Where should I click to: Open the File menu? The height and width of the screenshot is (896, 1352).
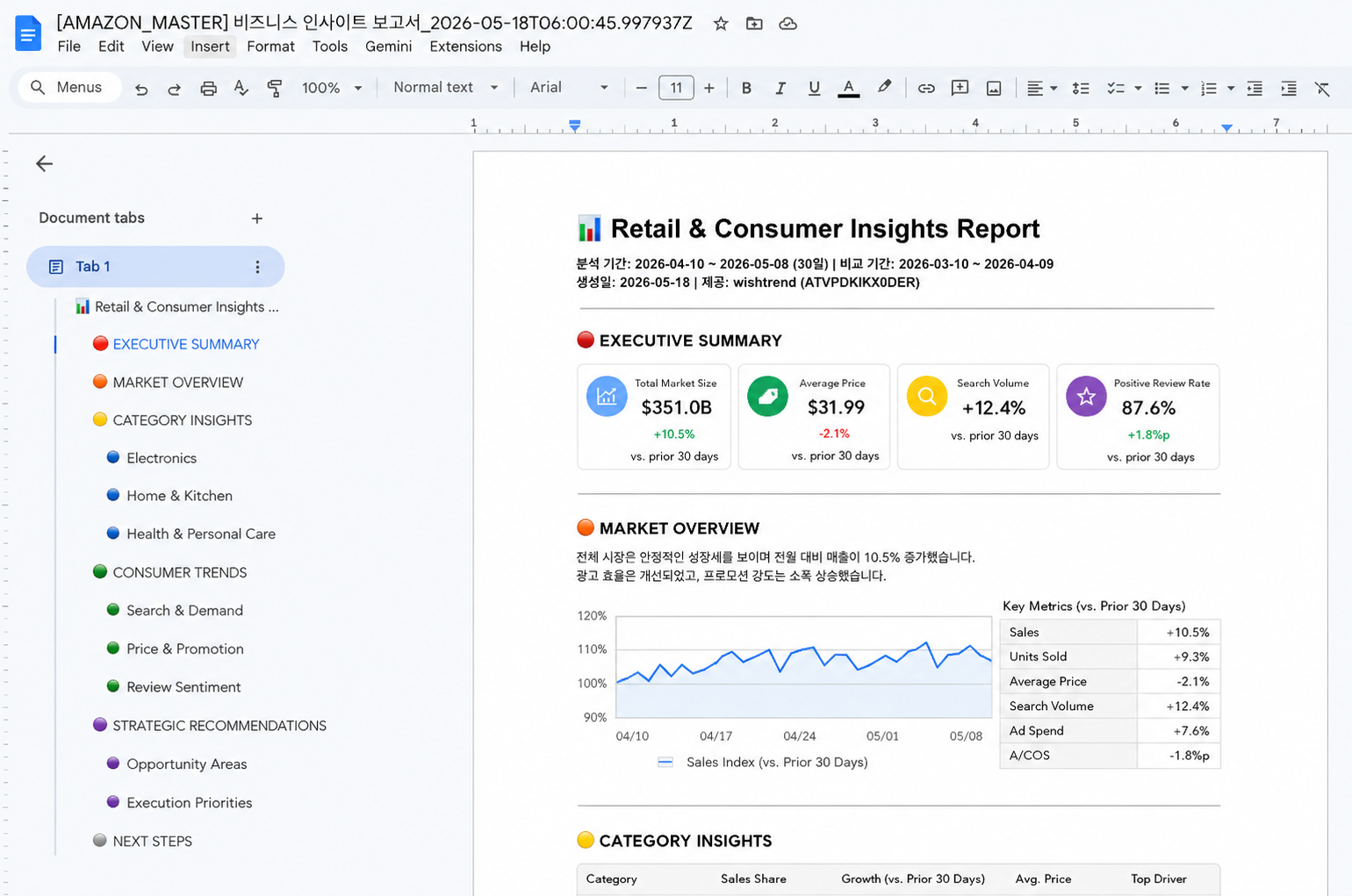[x=69, y=47]
